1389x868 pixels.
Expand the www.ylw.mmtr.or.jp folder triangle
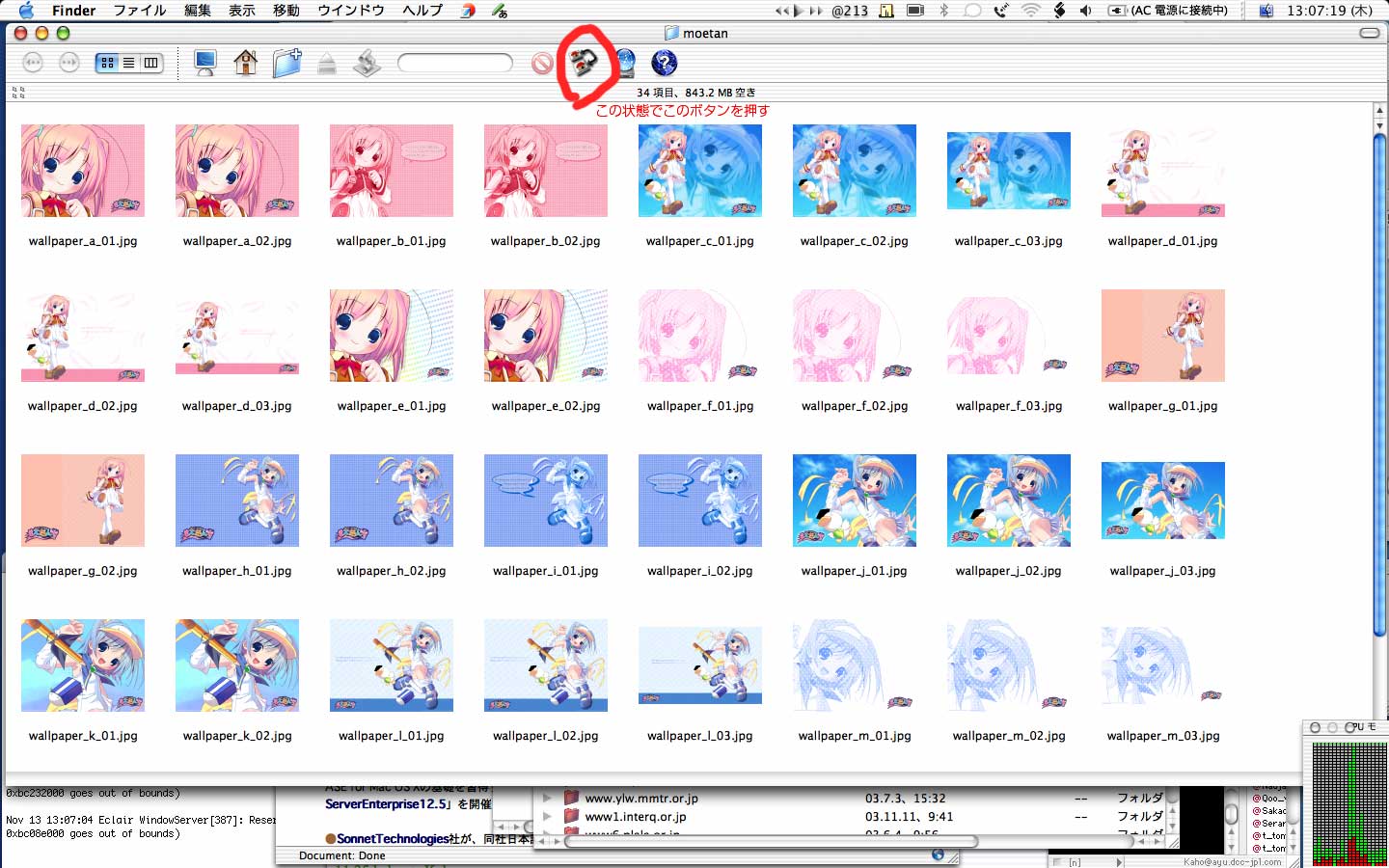coord(548,799)
